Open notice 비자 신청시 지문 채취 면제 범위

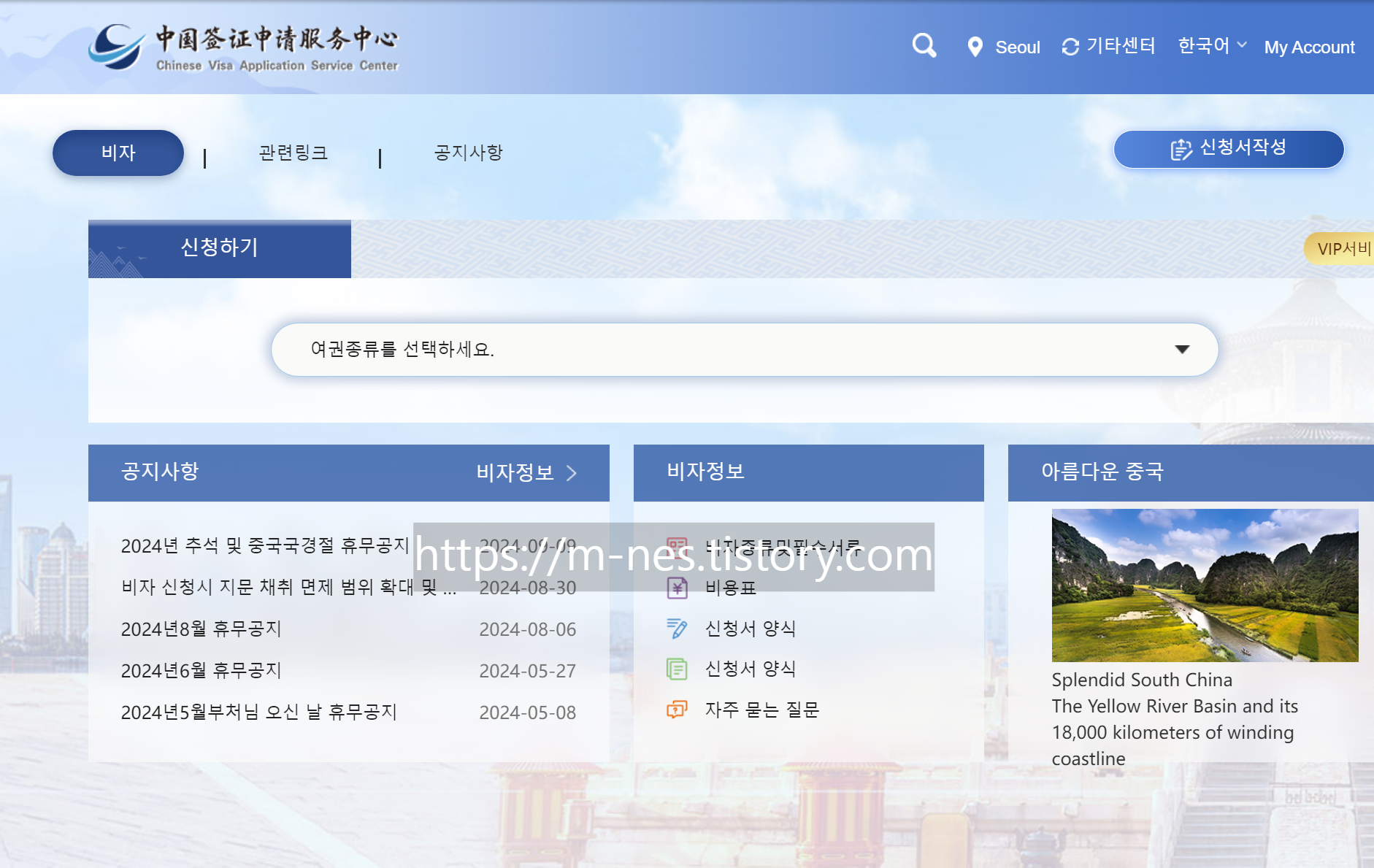[289, 588]
